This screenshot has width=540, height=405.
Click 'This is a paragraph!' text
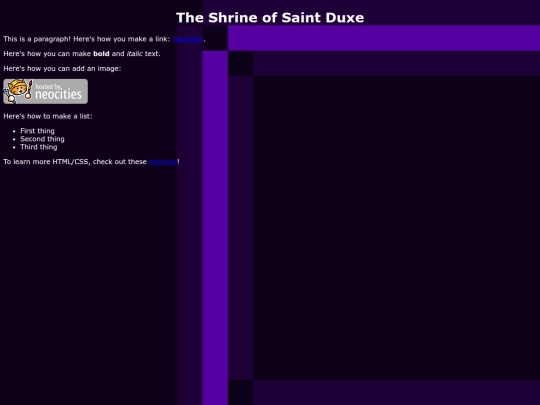[x=37, y=39]
